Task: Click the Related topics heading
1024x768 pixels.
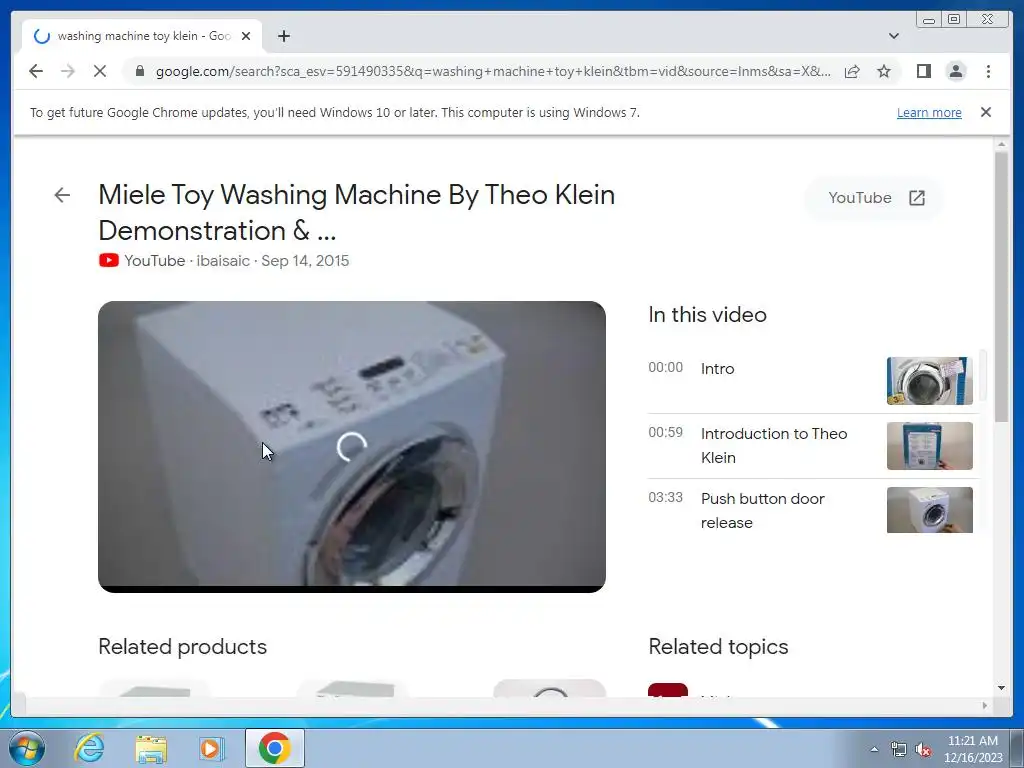Action: (718, 647)
